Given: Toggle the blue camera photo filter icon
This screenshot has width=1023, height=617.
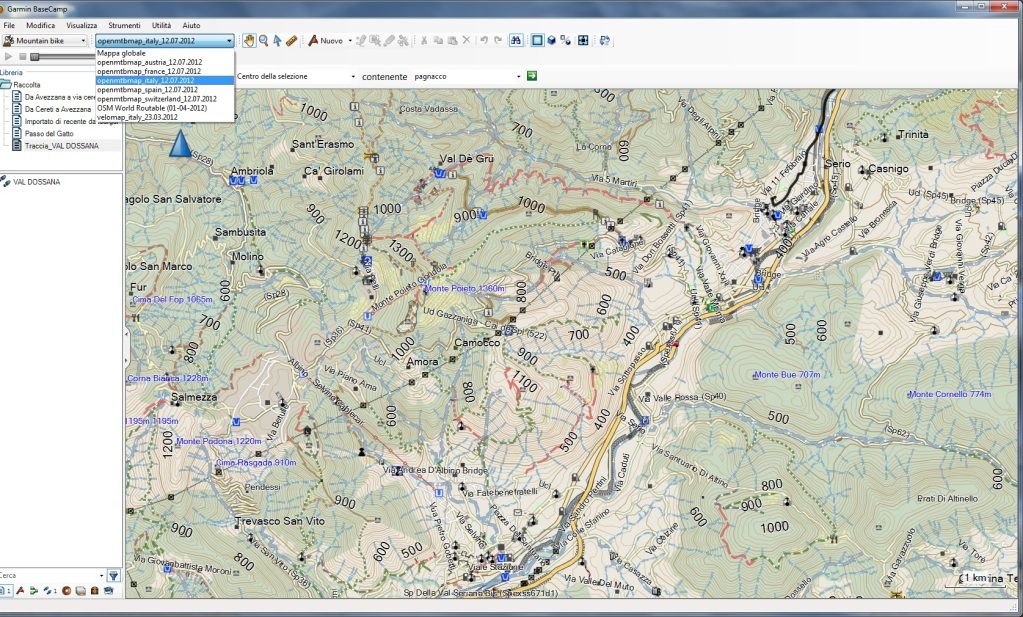Looking at the screenshot, I should (109, 591).
